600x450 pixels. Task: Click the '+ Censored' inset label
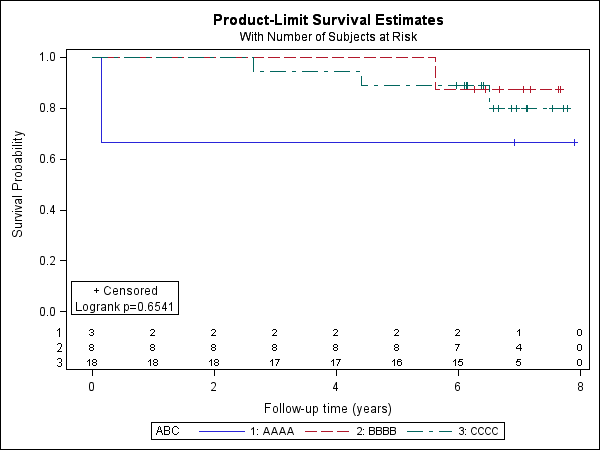pyautogui.click(x=125, y=291)
